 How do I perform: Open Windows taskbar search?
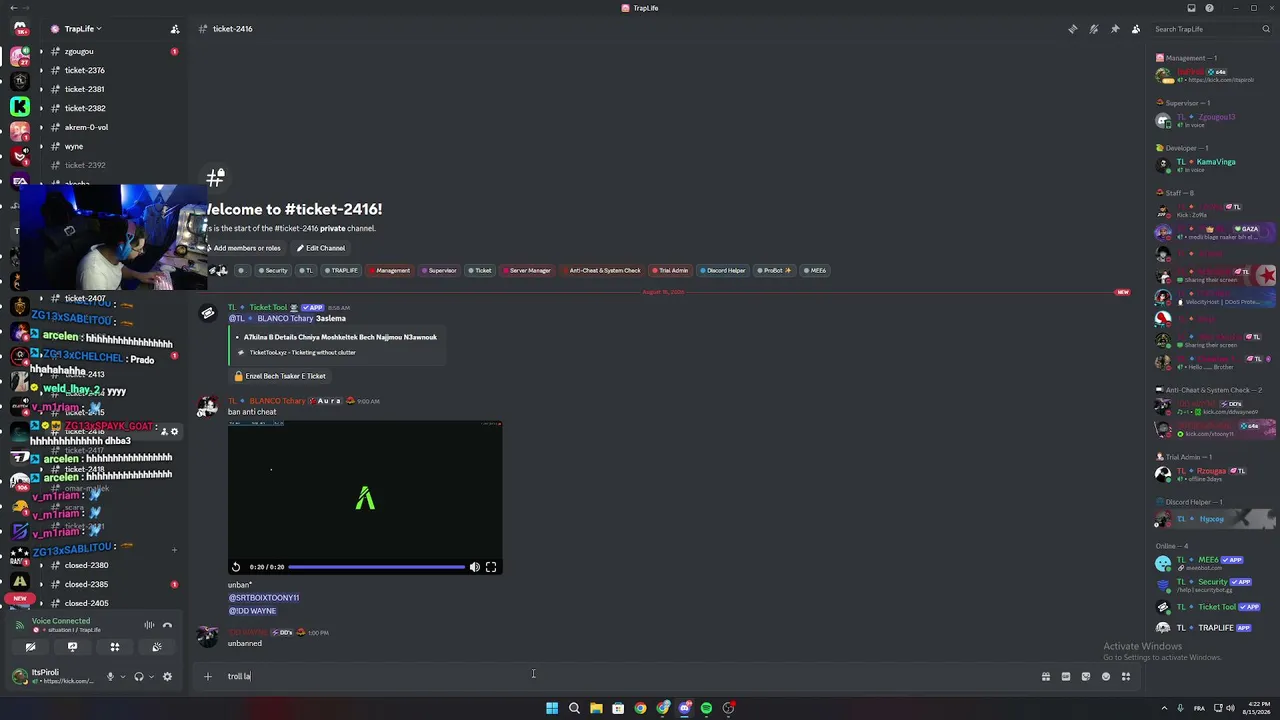tap(574, 708)
